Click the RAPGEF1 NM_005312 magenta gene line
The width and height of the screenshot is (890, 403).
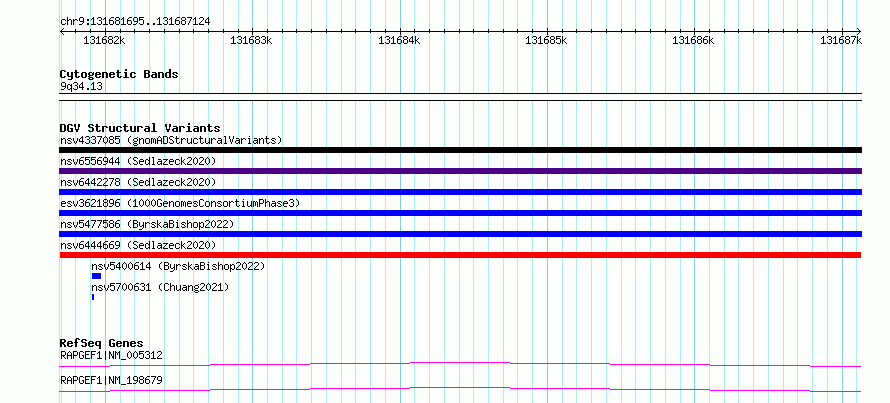coord(460,364)
